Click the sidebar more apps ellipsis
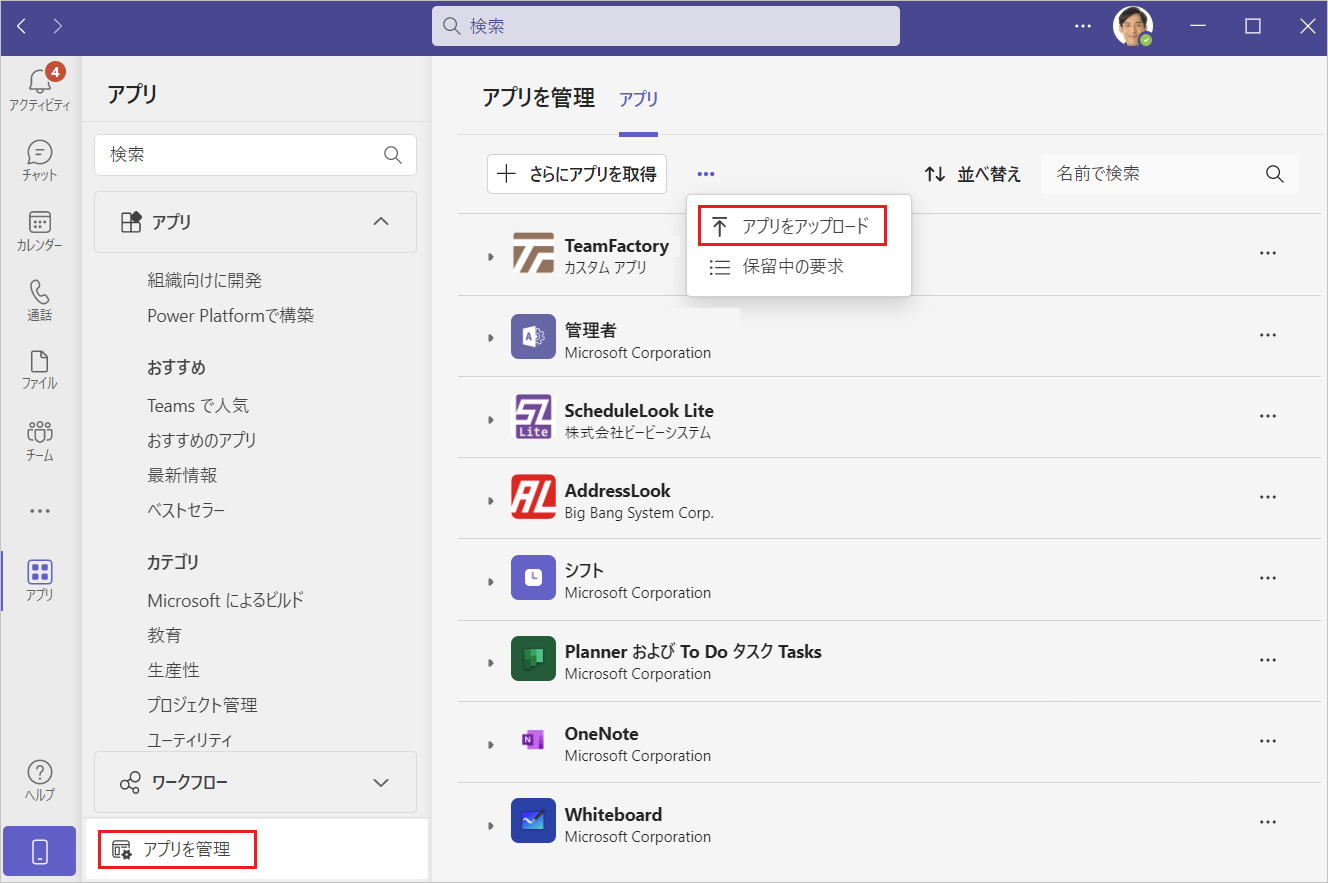This screenshot has height=883, width=1328. point(40,511)
